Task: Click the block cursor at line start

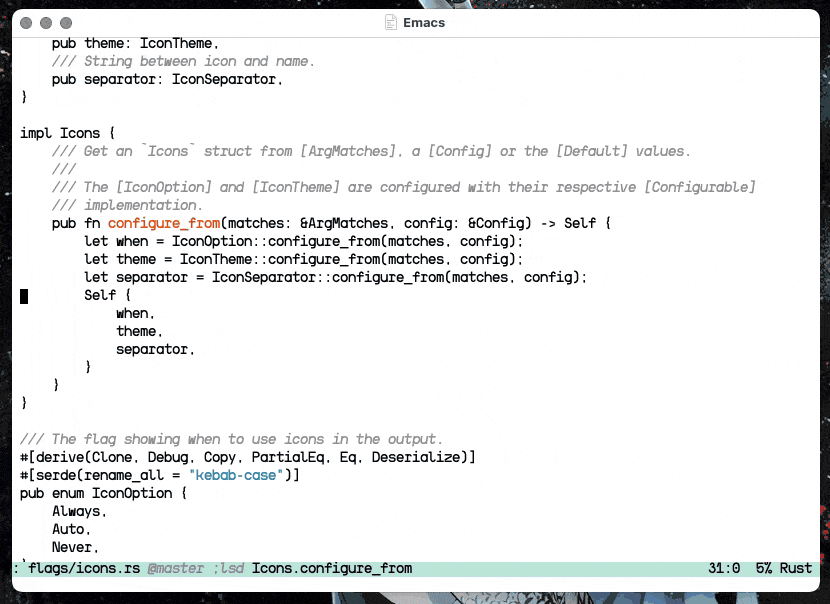Action: pos(24,296)
